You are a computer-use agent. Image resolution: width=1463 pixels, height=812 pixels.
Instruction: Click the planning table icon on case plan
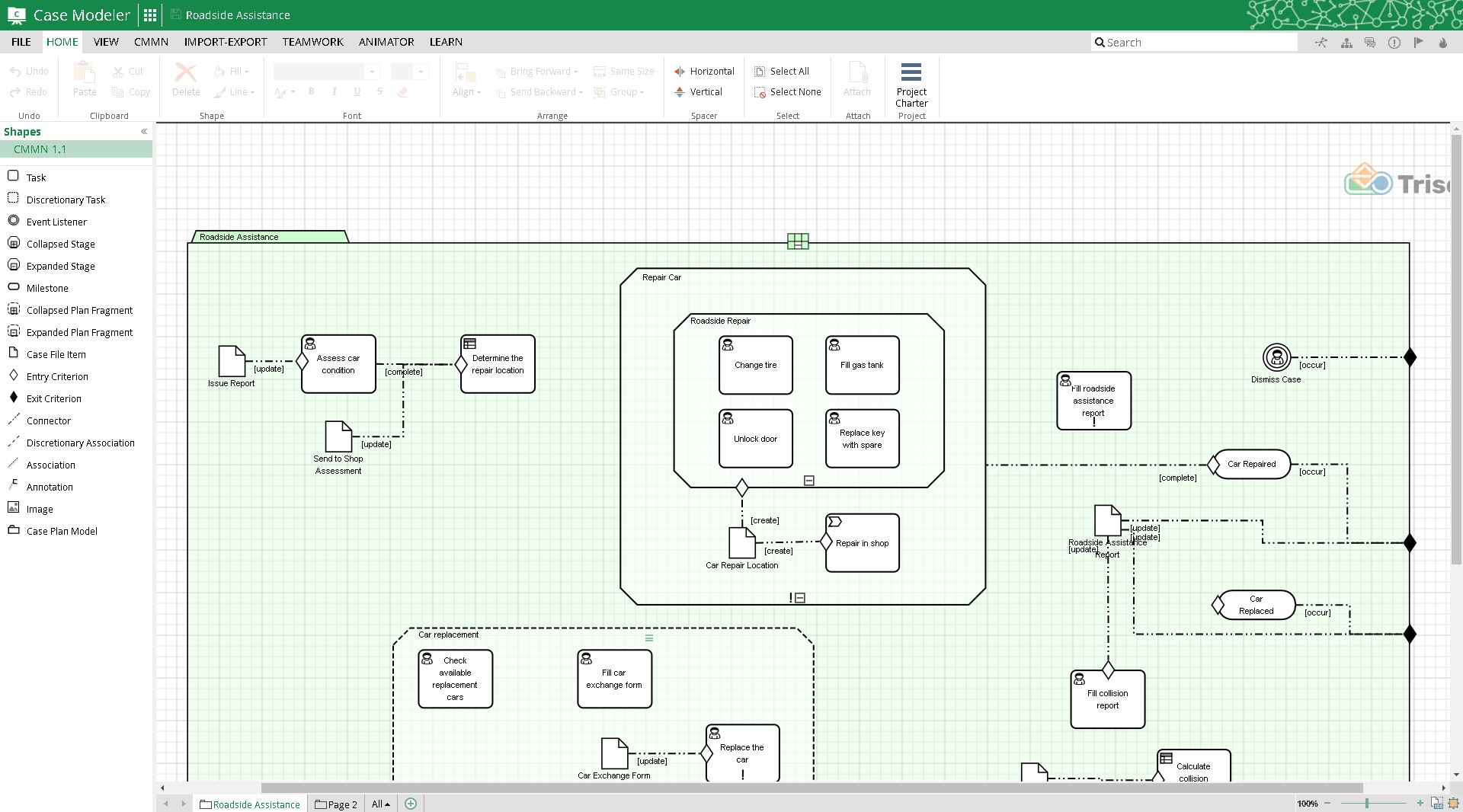coord(798,241)
